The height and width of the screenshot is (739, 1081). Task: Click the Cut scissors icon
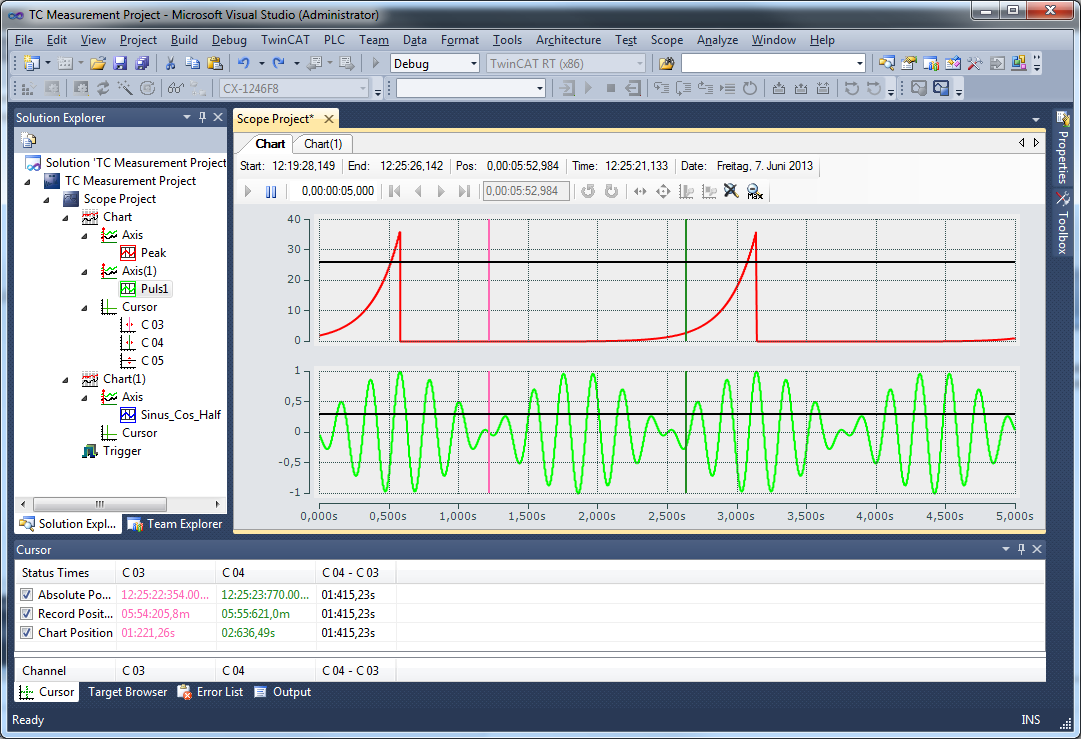point(171,63)
